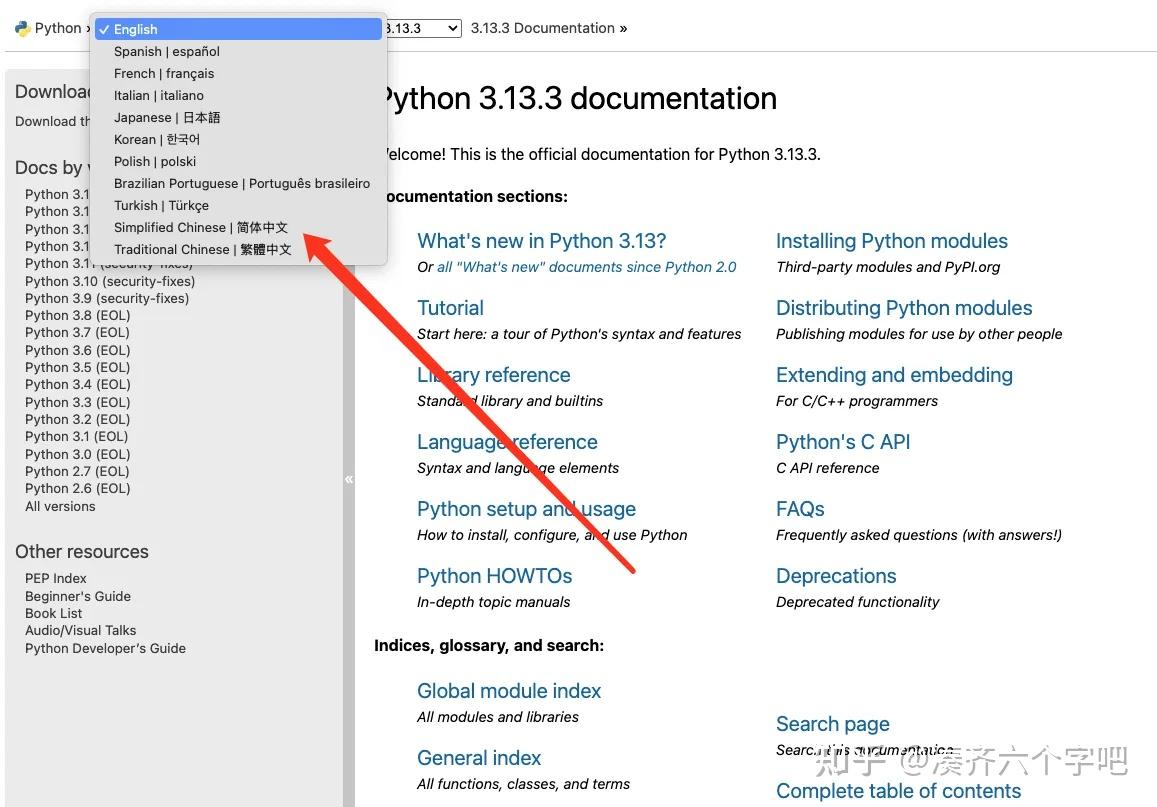Viewport: 1157px width, 807px height.
Task: Choose Simplified Chinese | 简体中文 language option
Action: (x=200, y=227)
